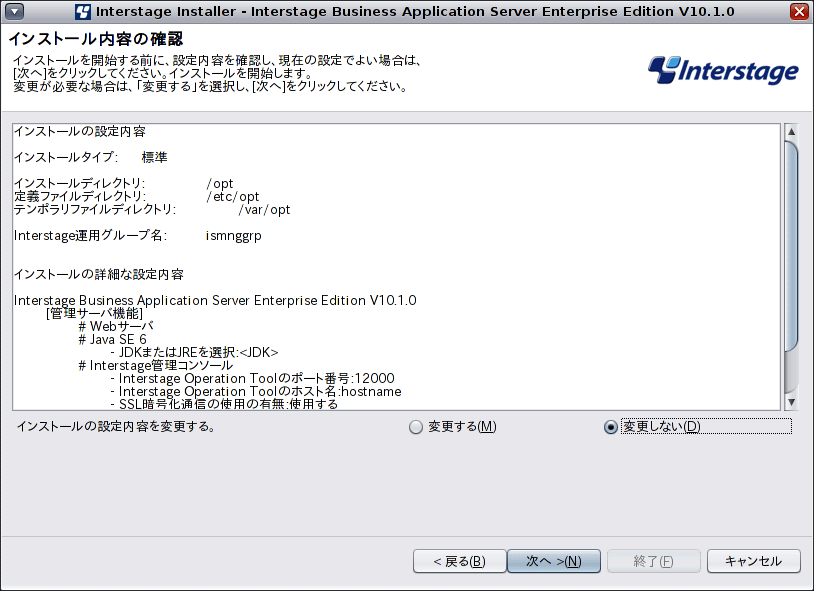The image size is (814, 591).
Task: Click the 次へ >(N) next button
Action: point(554,561)
